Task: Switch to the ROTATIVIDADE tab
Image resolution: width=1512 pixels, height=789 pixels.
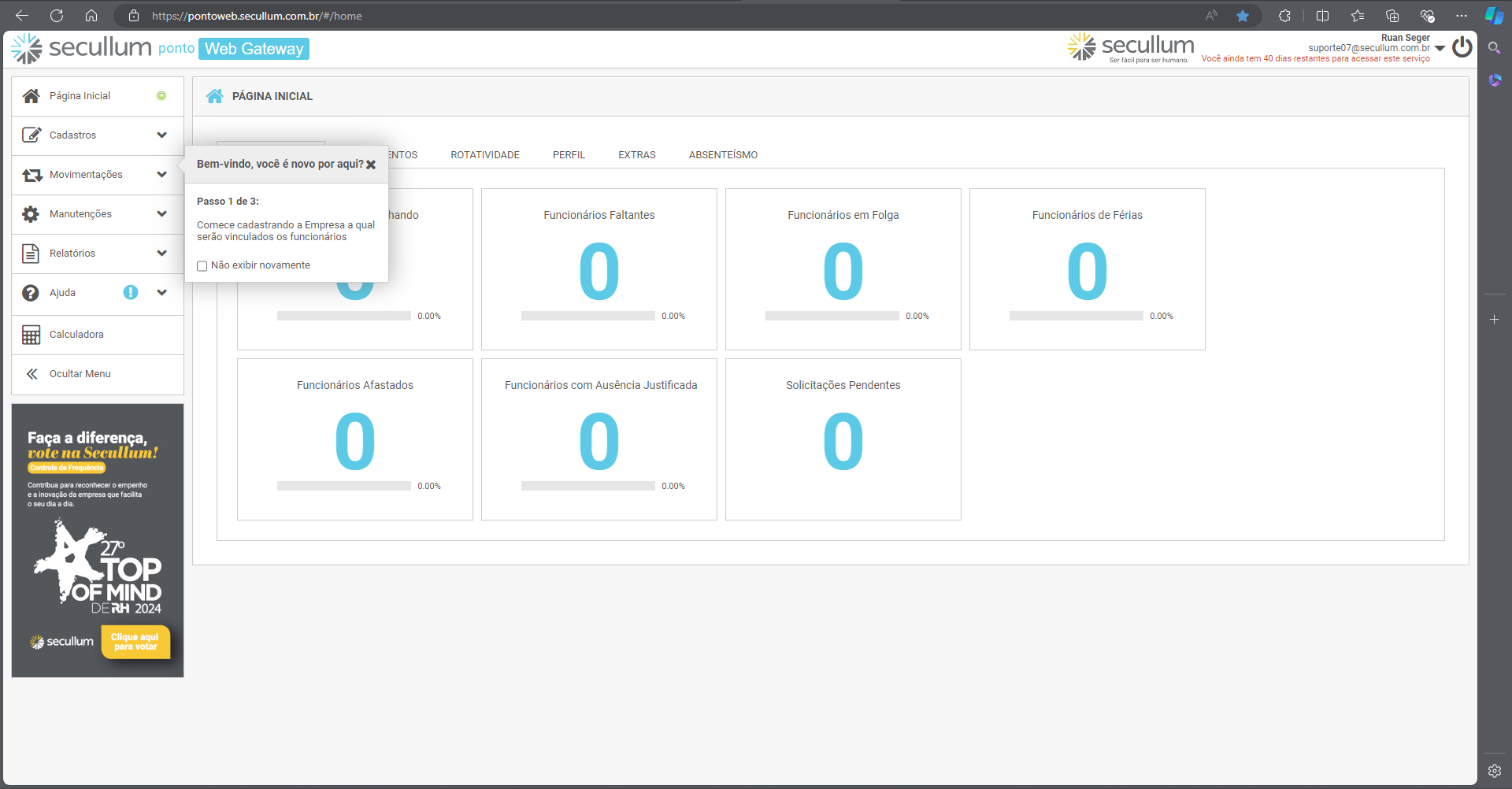Action: (485, 155)
